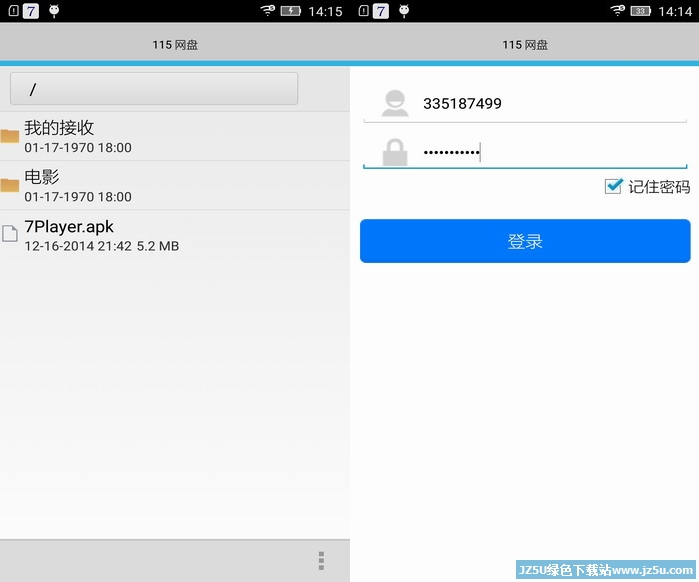Tap the 7Player.apk file icon
Viewport: 699px width, 582px height.
10,234
